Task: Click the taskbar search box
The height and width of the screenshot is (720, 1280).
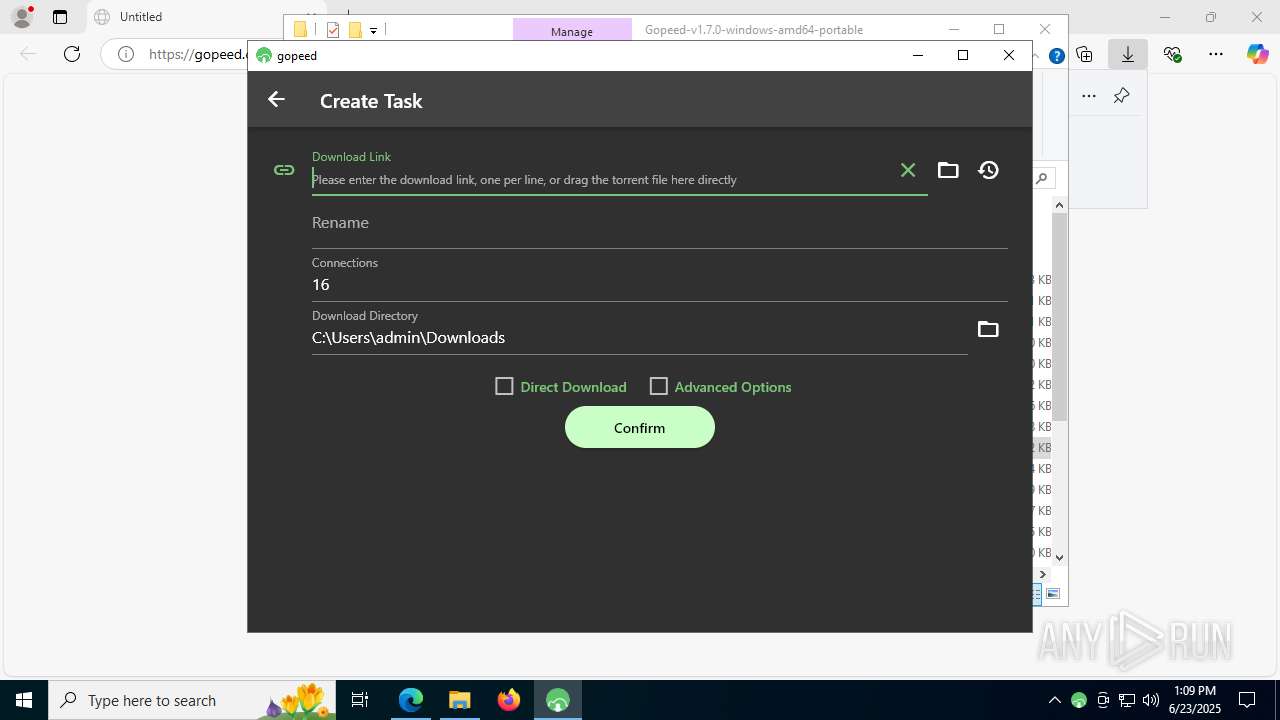Action: pos(193,700)
